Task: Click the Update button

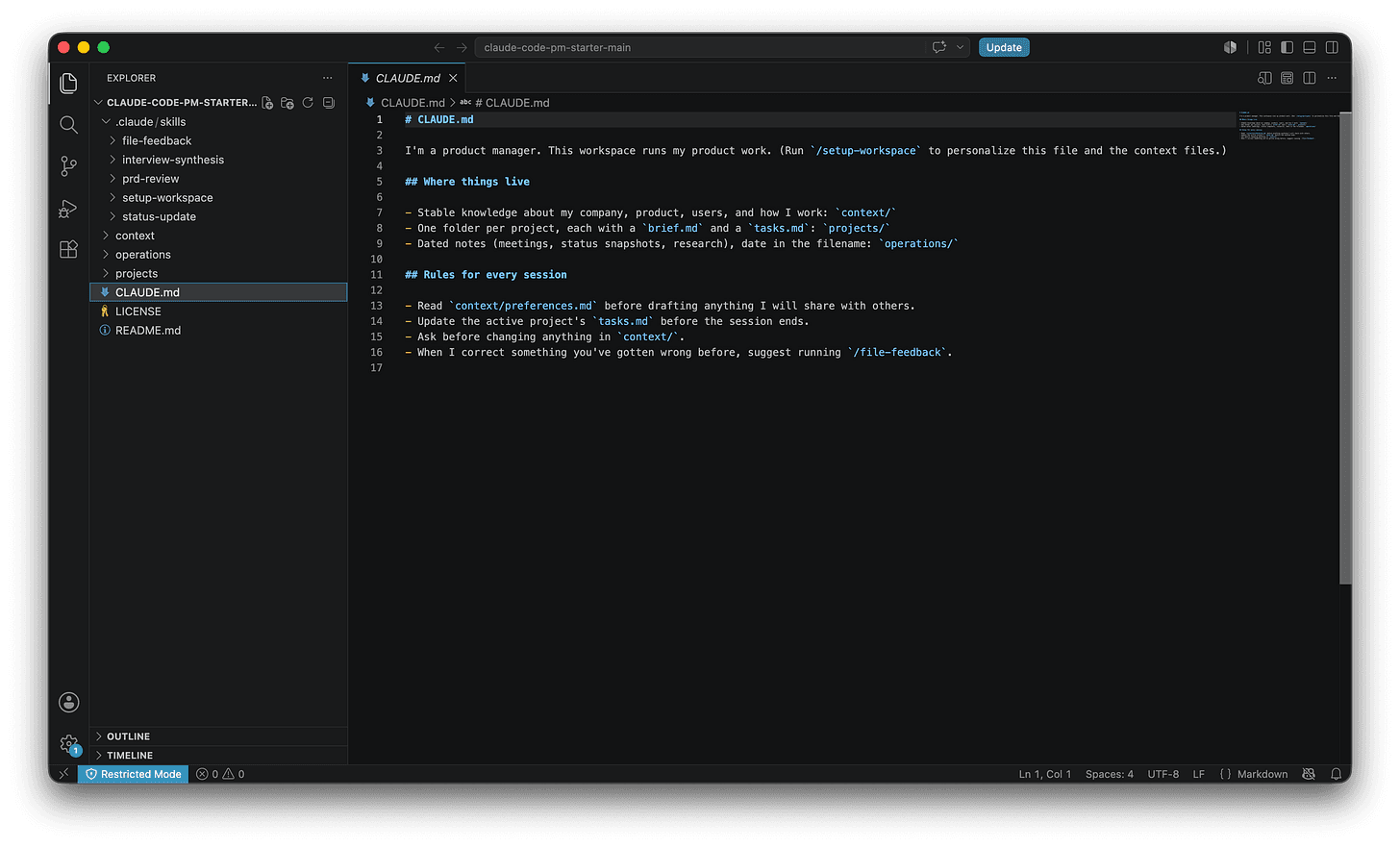Action: [1004, 47]
